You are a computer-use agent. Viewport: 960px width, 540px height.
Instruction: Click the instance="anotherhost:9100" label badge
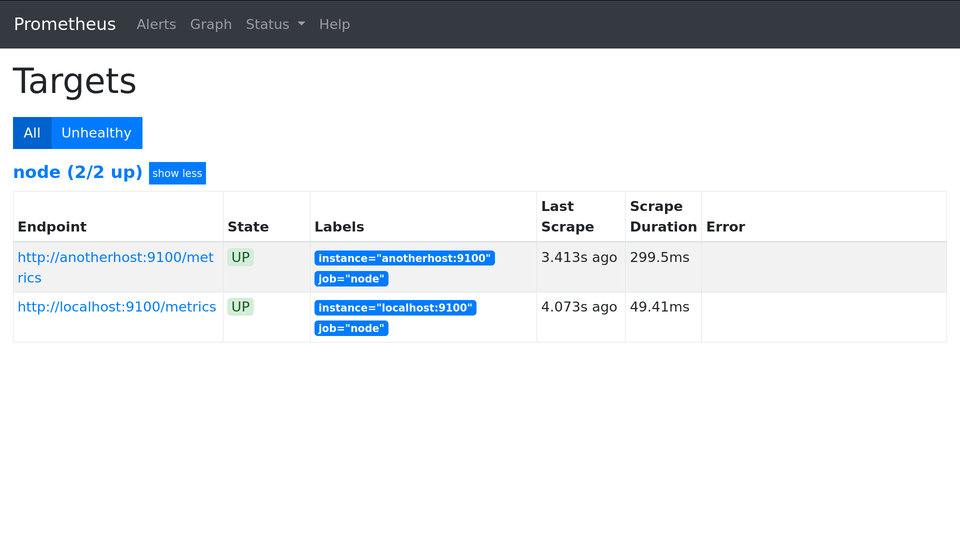click(x=404, y=258)
